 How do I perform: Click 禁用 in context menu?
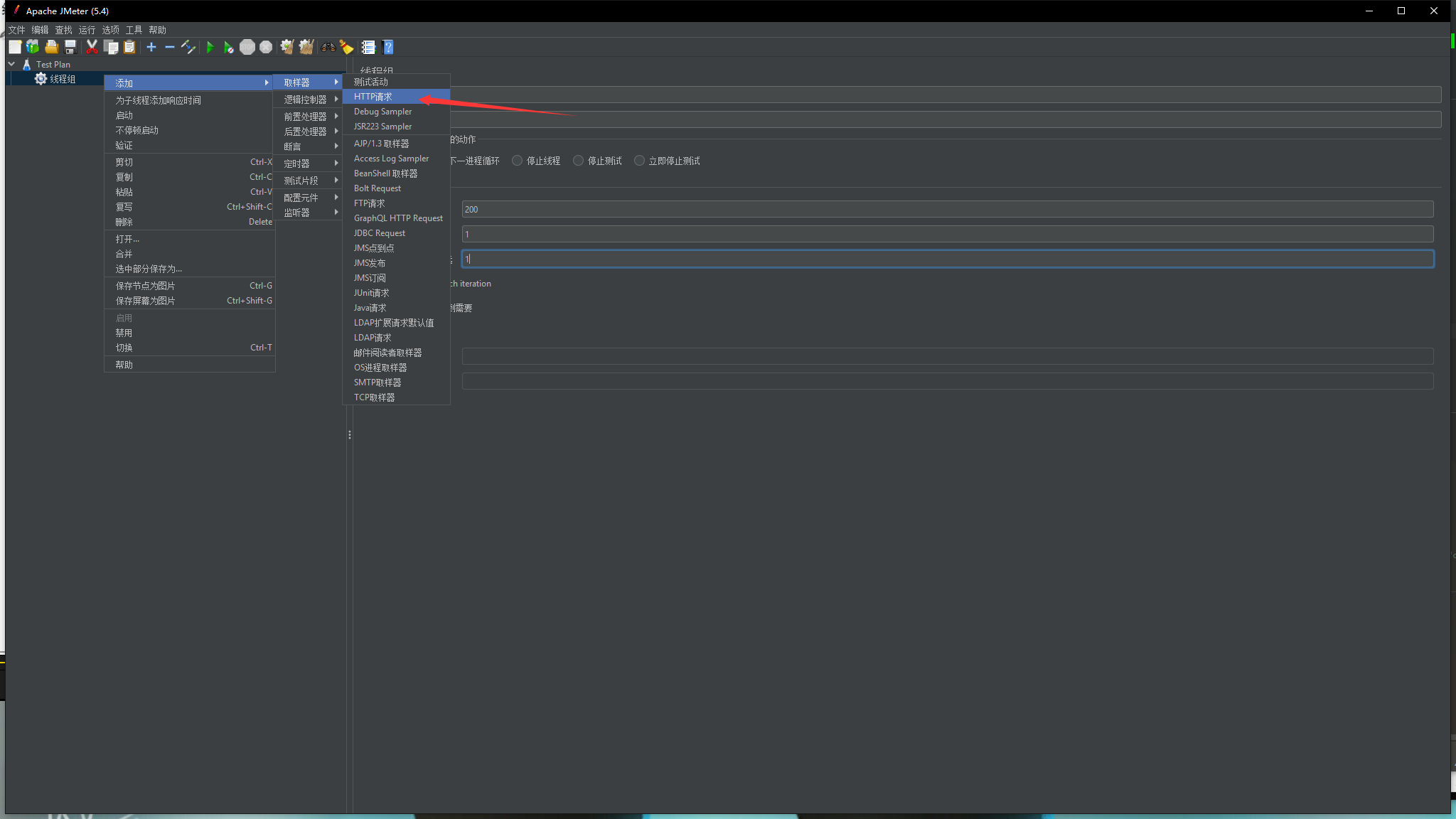pyautogui.click(x=124, y=333)
